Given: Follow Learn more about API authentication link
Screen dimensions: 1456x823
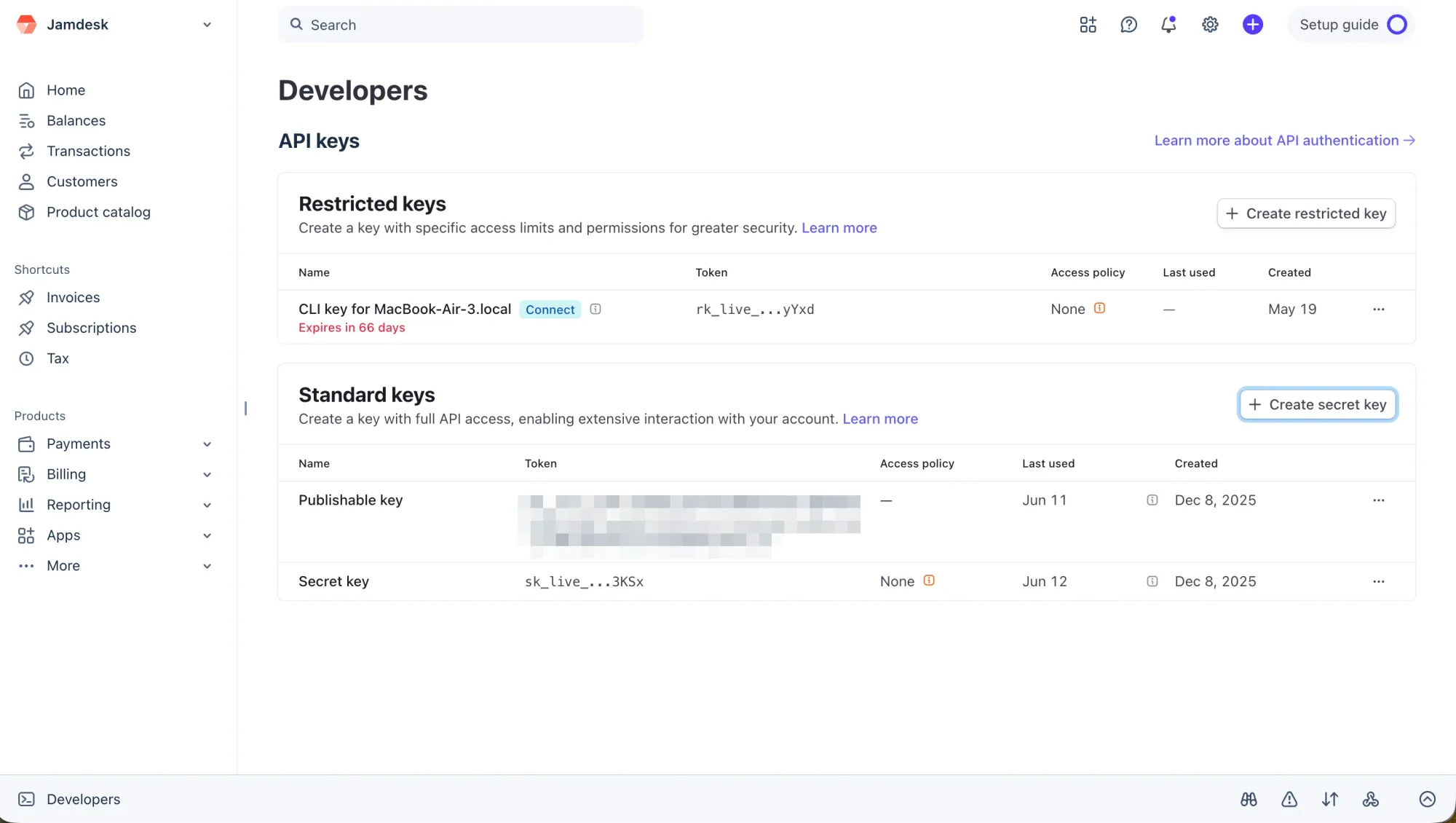Looking at the screenshot, I should [x=1285, y=141].
